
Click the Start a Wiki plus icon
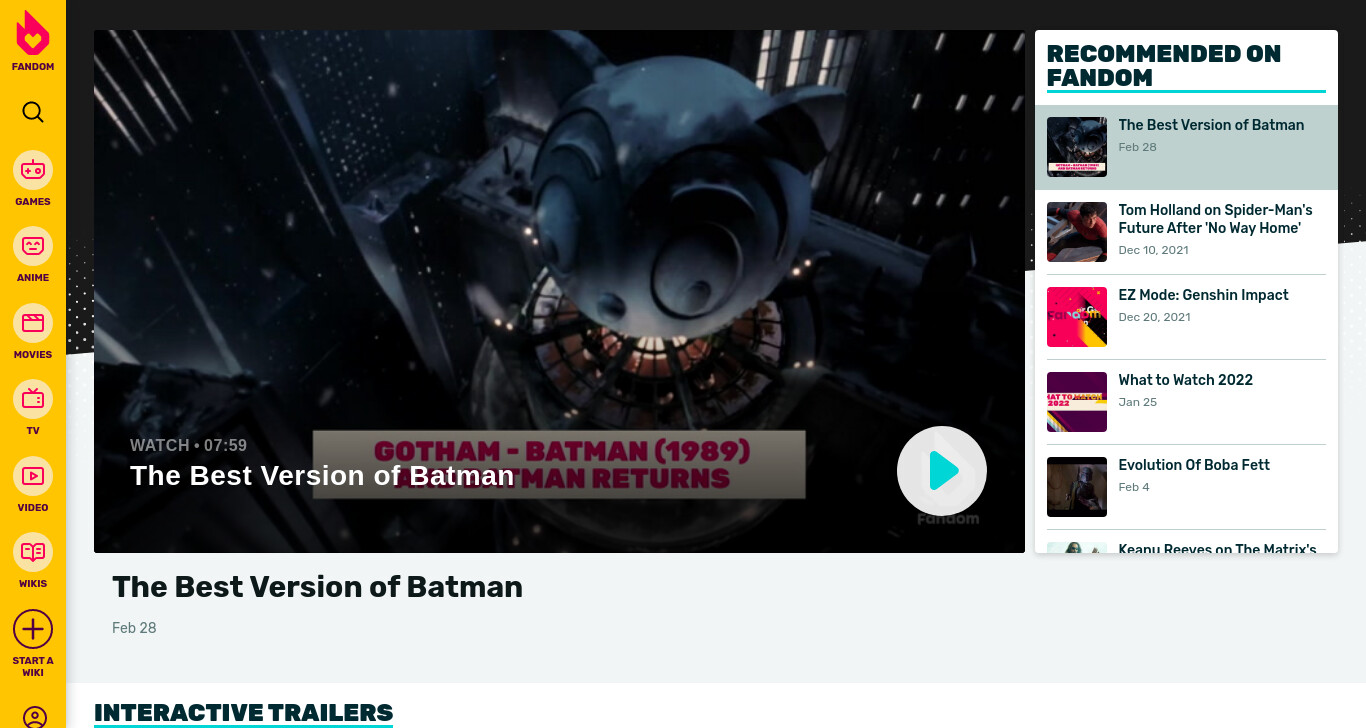[33, 629]
